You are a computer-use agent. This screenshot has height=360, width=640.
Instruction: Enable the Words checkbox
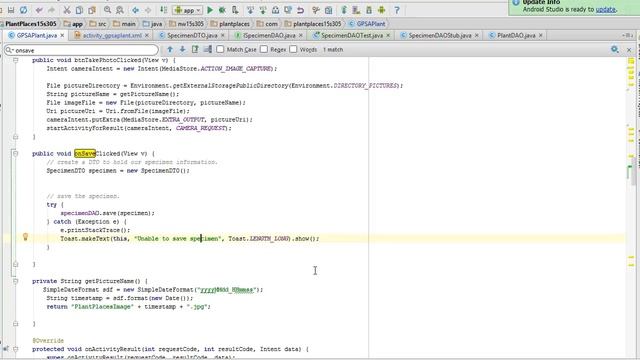click(x=293, y=49)
